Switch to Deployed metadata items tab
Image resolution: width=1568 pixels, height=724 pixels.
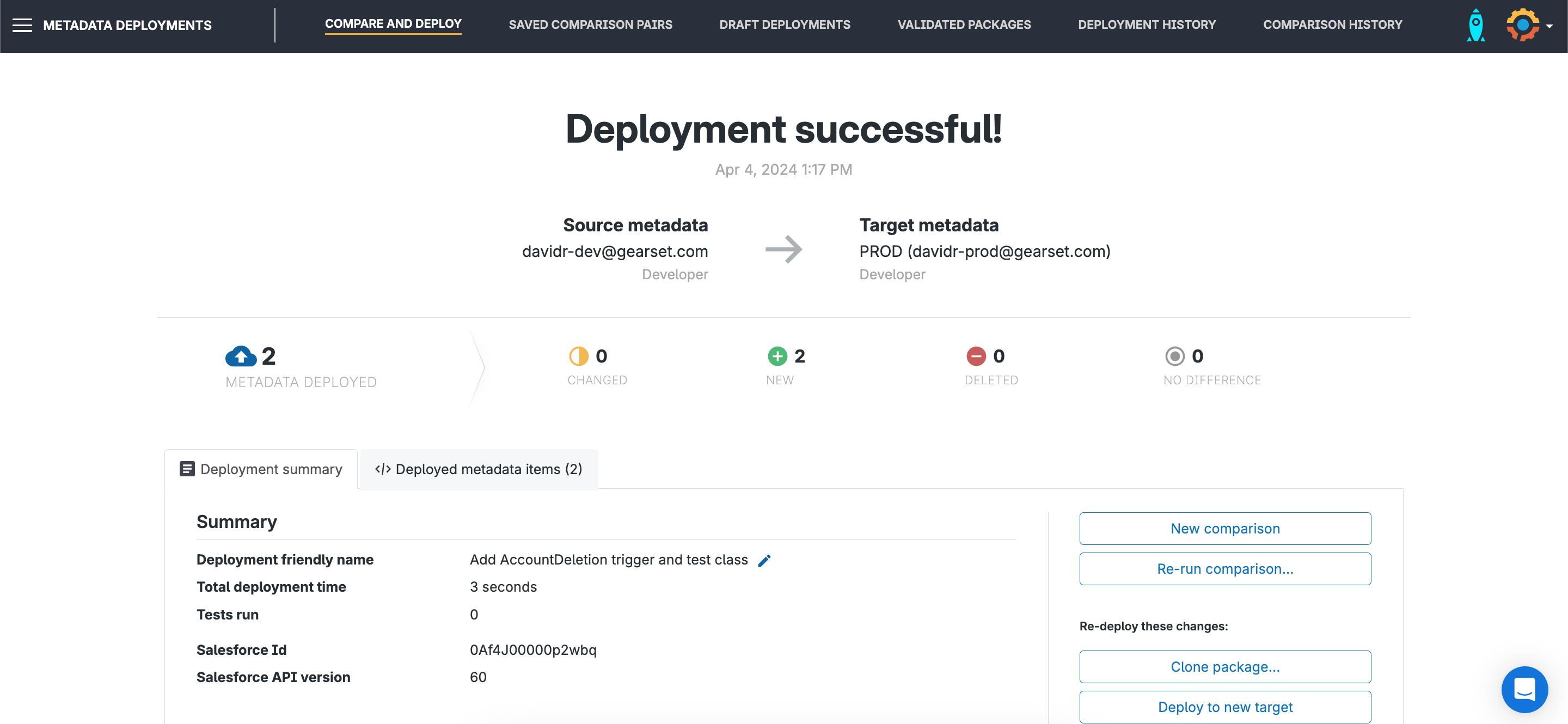479,469
